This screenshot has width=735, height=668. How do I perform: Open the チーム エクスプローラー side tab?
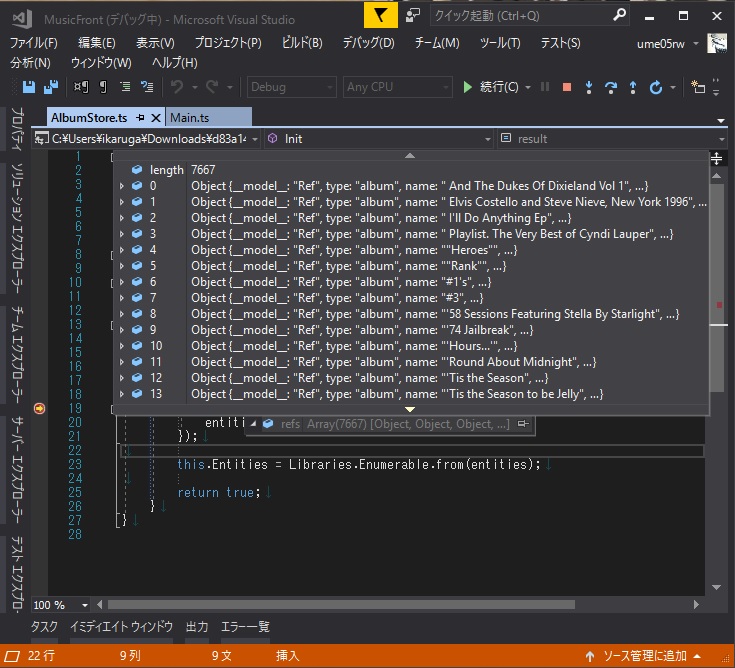click(x=17, y=354)
